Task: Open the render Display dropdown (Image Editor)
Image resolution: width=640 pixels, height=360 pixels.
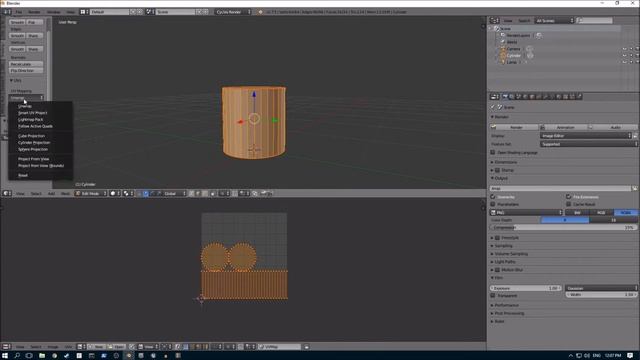Action: click(586, 136)
